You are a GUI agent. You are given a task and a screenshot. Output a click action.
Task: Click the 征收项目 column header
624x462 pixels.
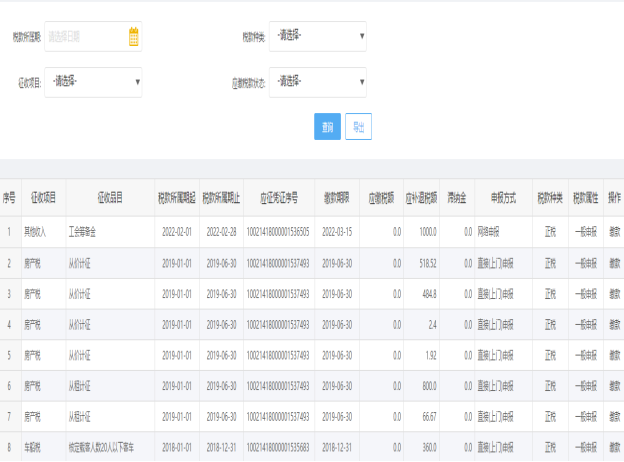coord(43,198)
